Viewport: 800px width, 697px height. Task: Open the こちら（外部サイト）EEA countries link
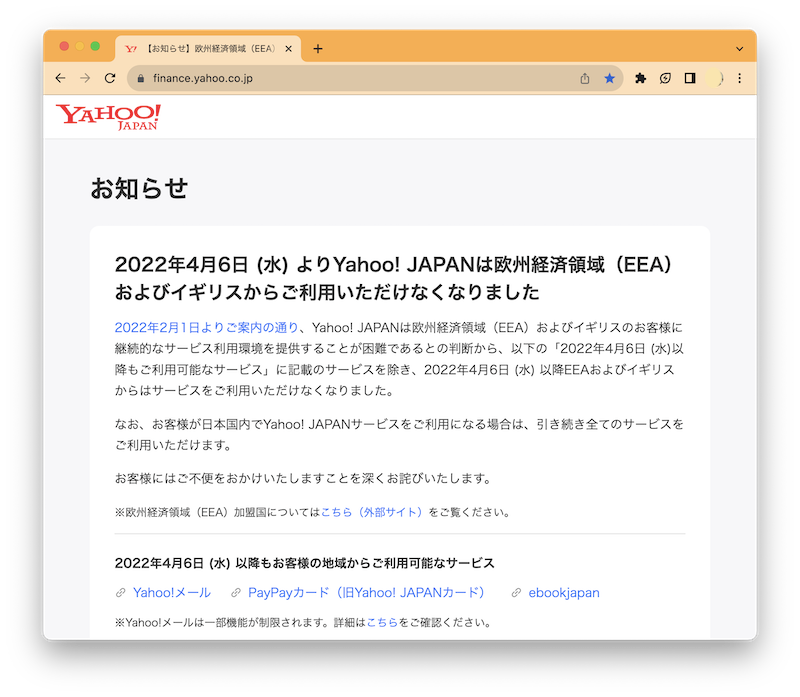point(372,512)
